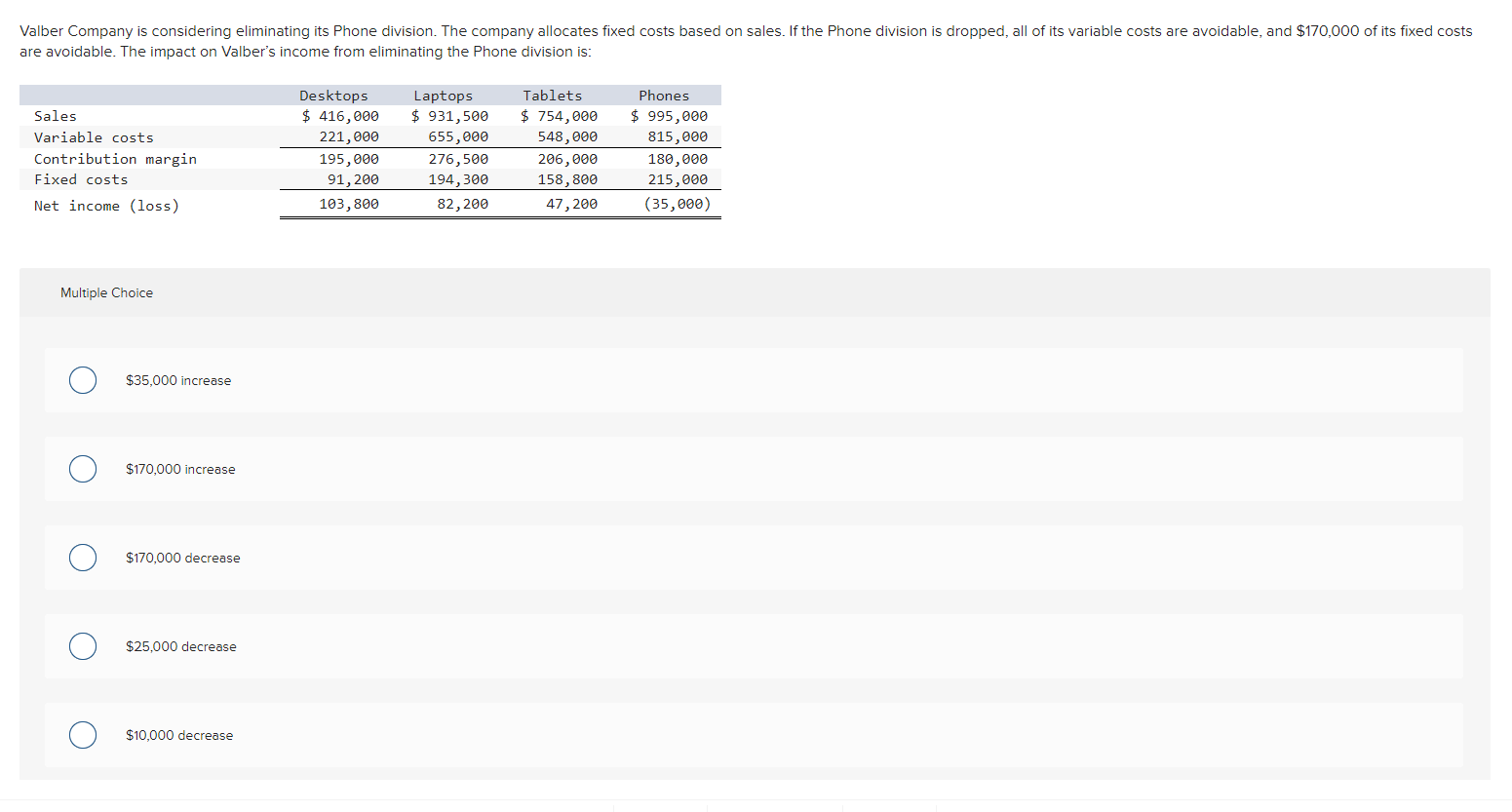Pick the $10,000 decrease option
Image resolution: width=1512 pixels, height=812 pixels.
click(82, 735)
